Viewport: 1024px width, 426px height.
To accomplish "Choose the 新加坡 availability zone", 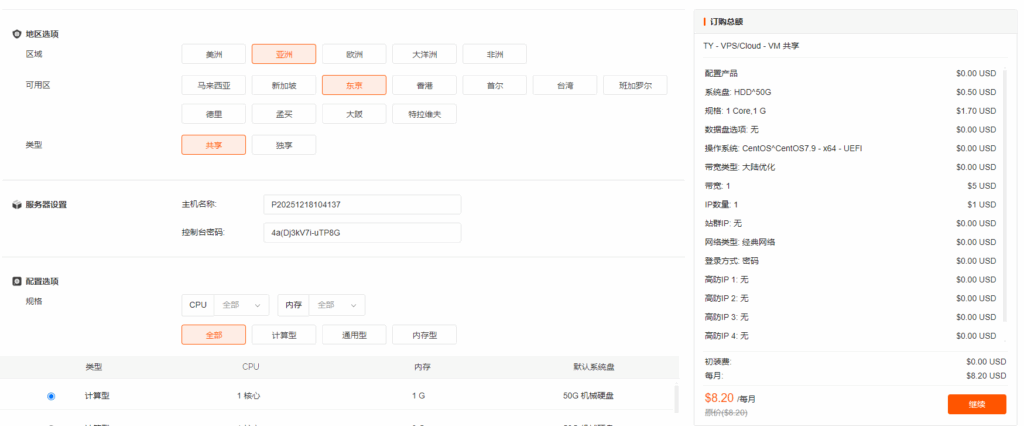I will [x=284, y=85].
